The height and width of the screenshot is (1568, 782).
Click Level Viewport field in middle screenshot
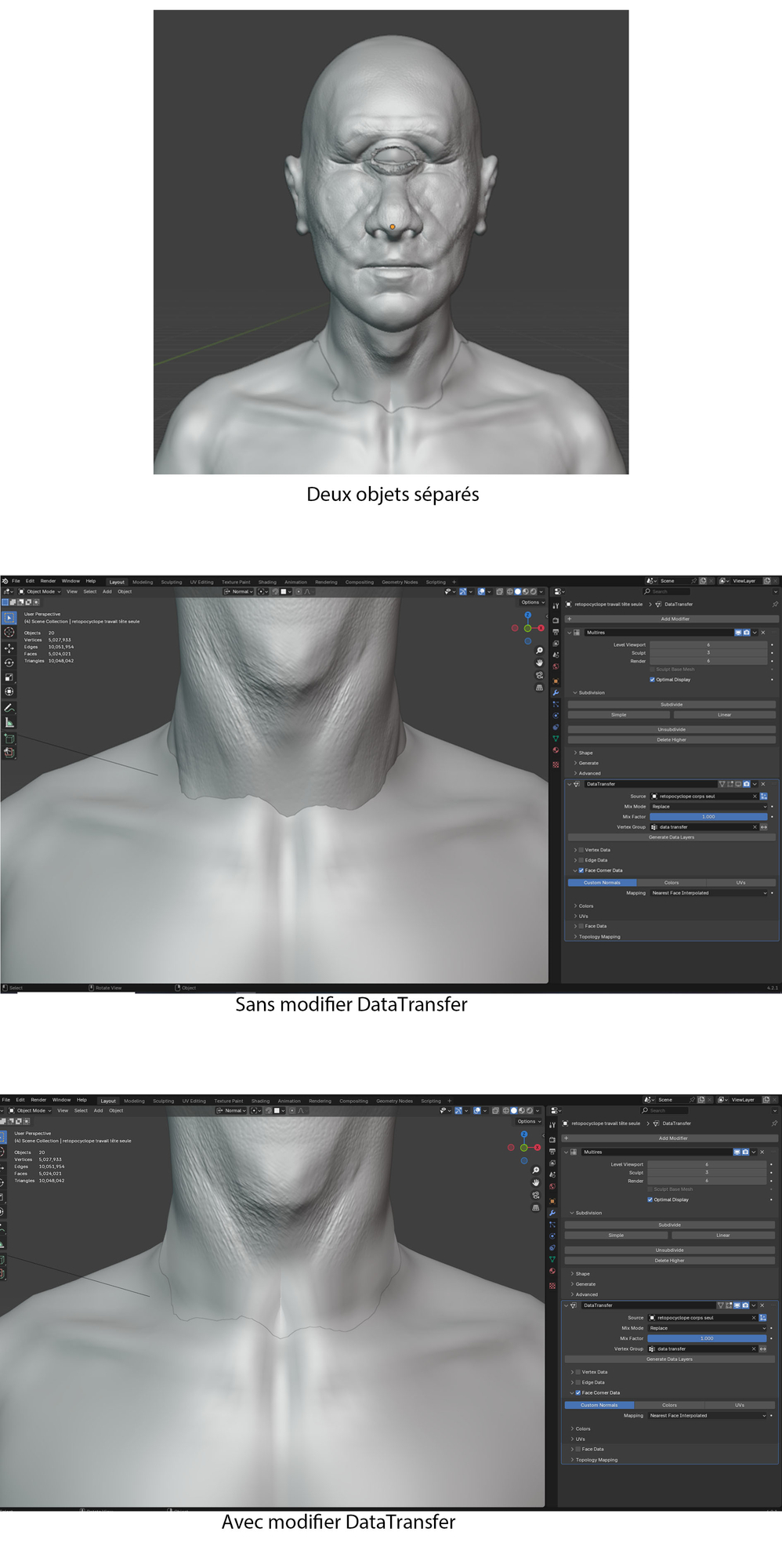pyautogui.click(x=708, y=644)
